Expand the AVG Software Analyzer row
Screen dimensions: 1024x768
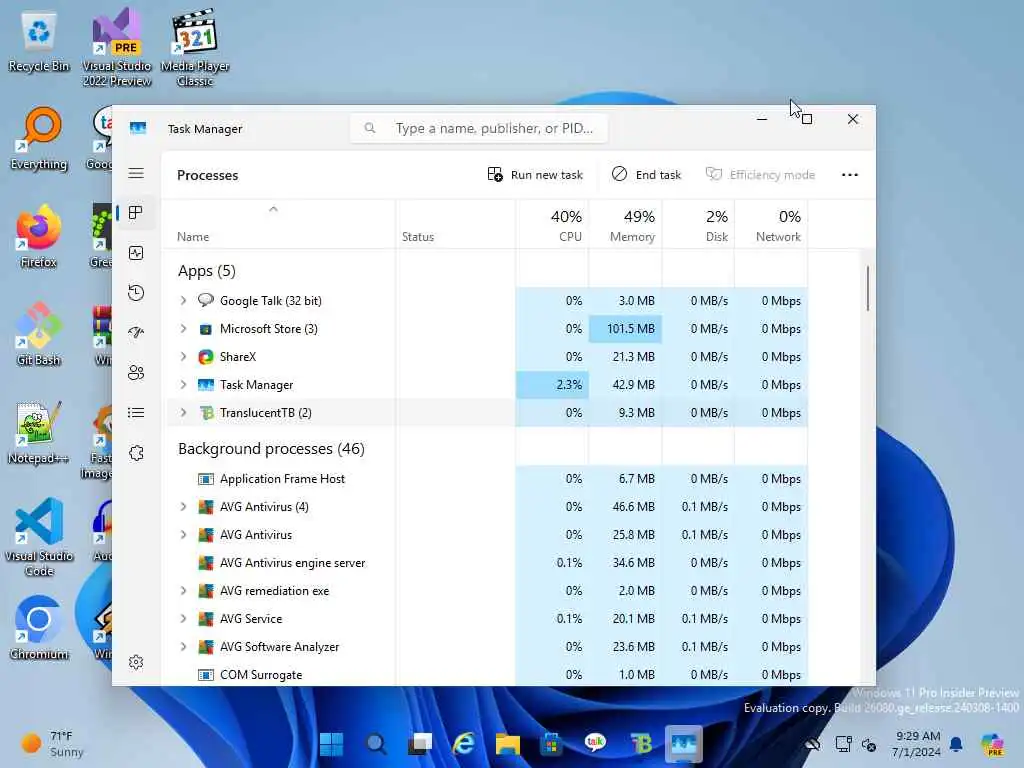pos(184,647)
